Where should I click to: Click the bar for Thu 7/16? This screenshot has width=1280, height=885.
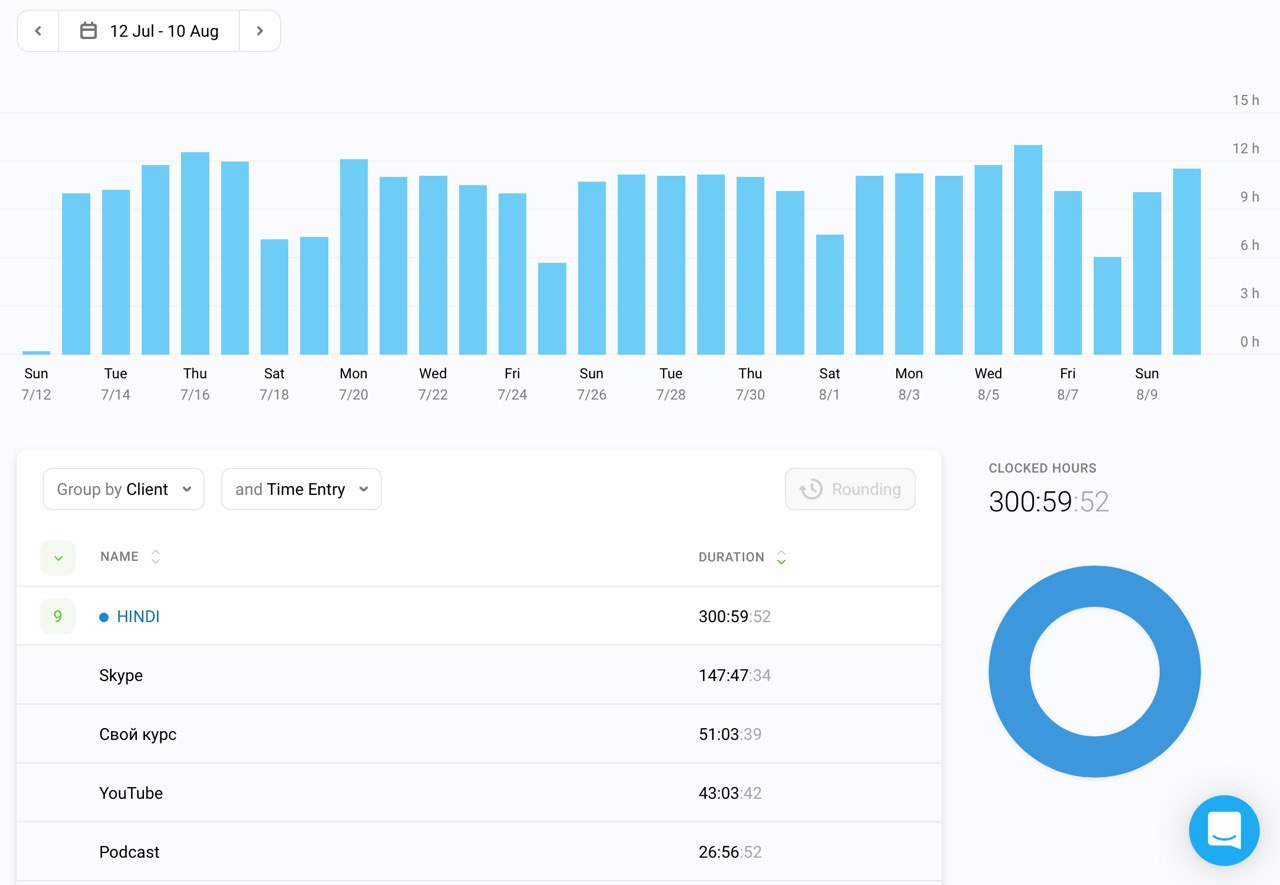coord(195,254)
